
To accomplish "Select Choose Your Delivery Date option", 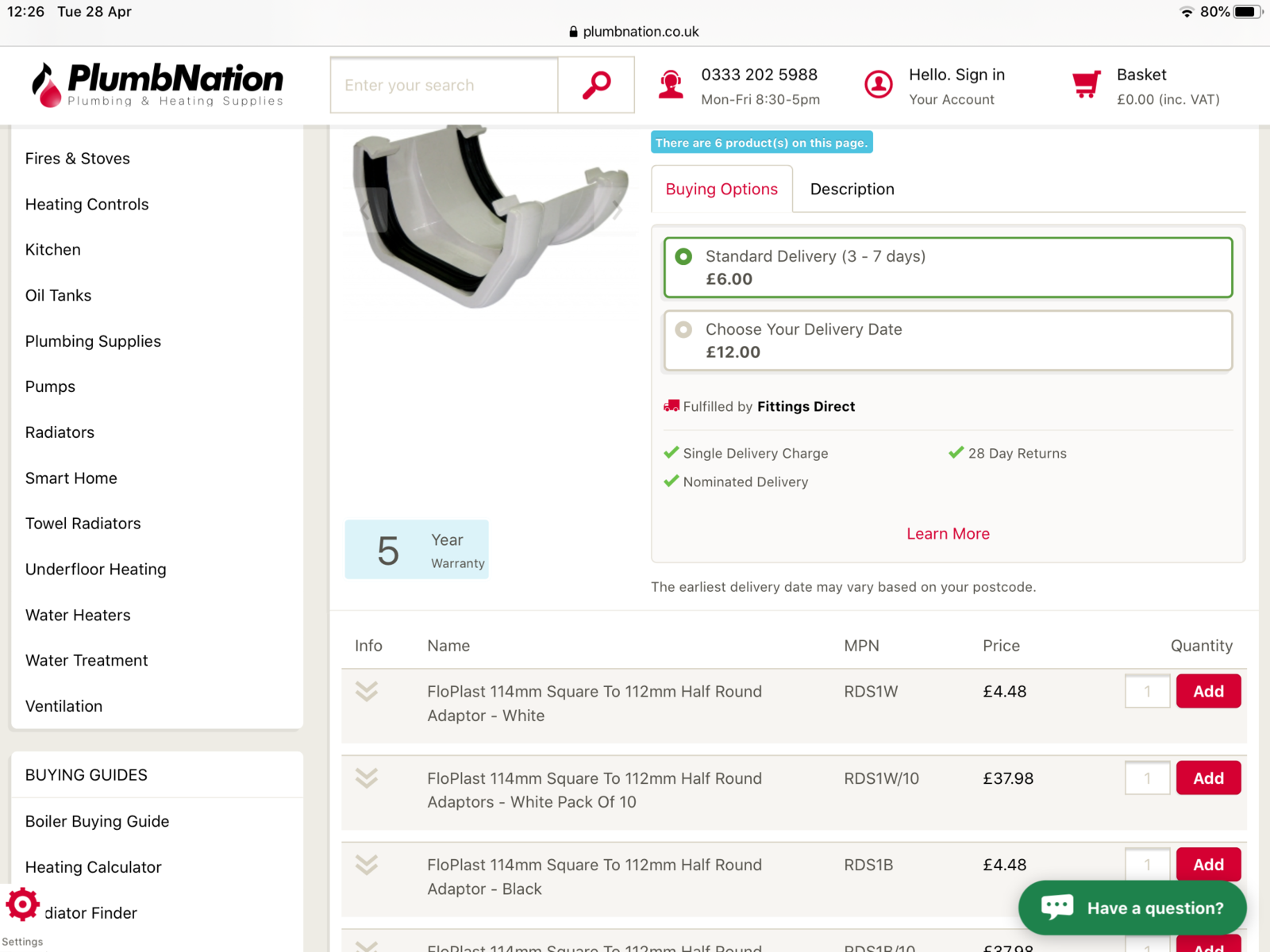I will 683,329.
